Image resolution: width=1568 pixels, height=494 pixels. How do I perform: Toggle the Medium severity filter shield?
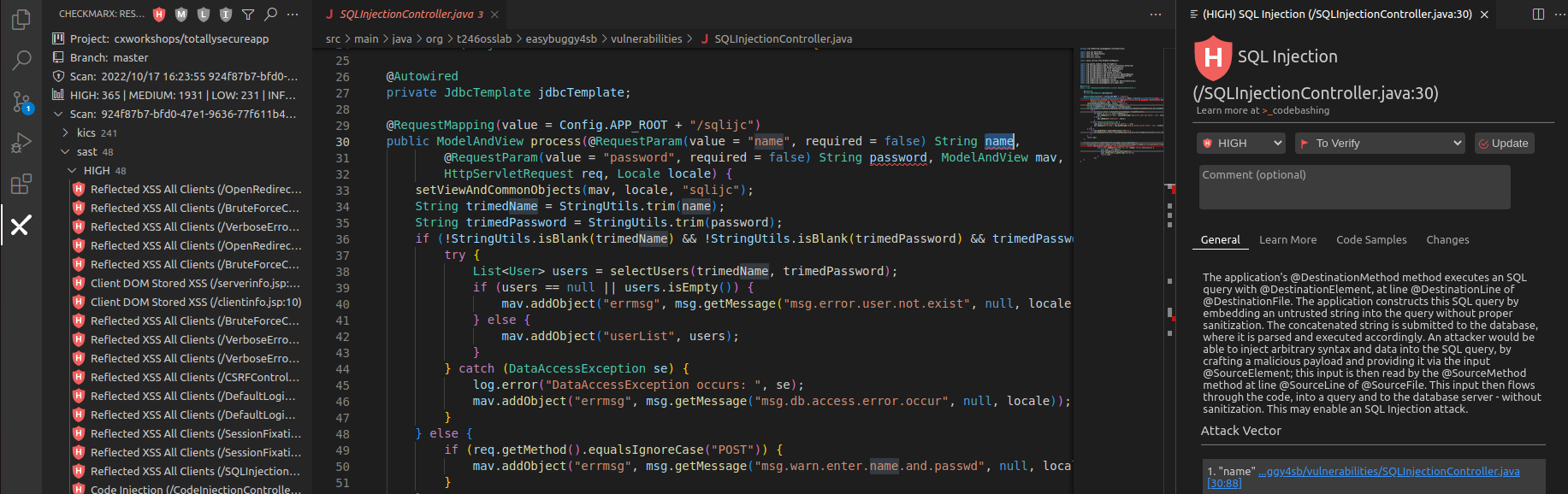tap(181, 14)
